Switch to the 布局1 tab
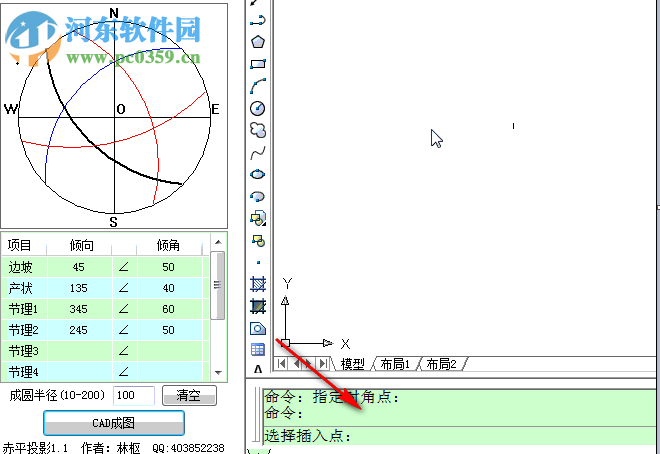 coord(395,364)
